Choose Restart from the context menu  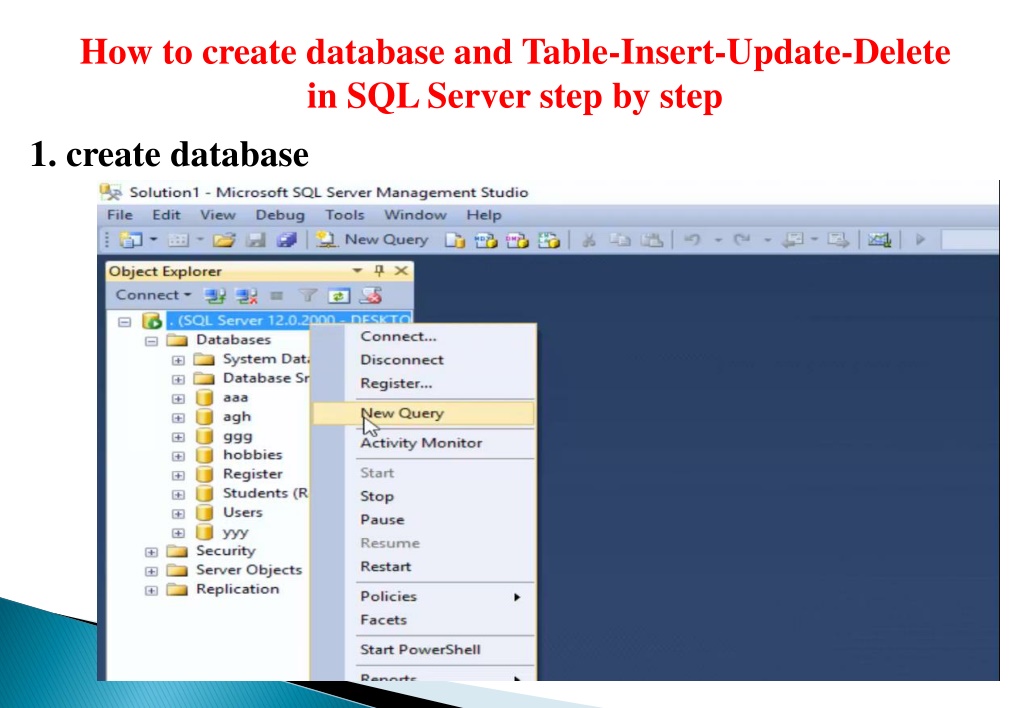click(424, 566)
